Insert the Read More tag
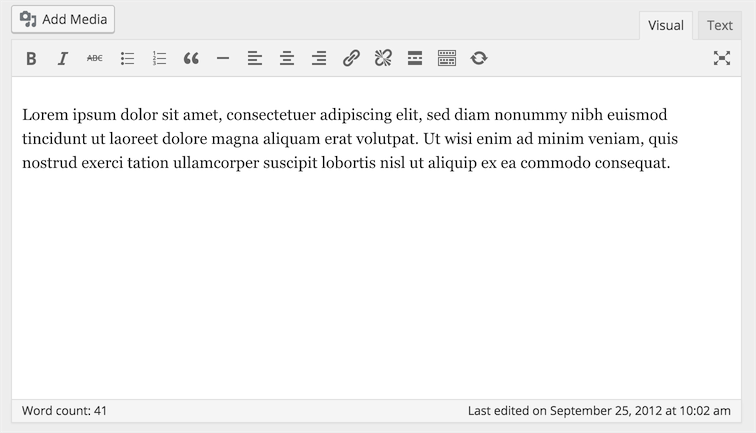This screenshot has height=433, width=756. 415,59
